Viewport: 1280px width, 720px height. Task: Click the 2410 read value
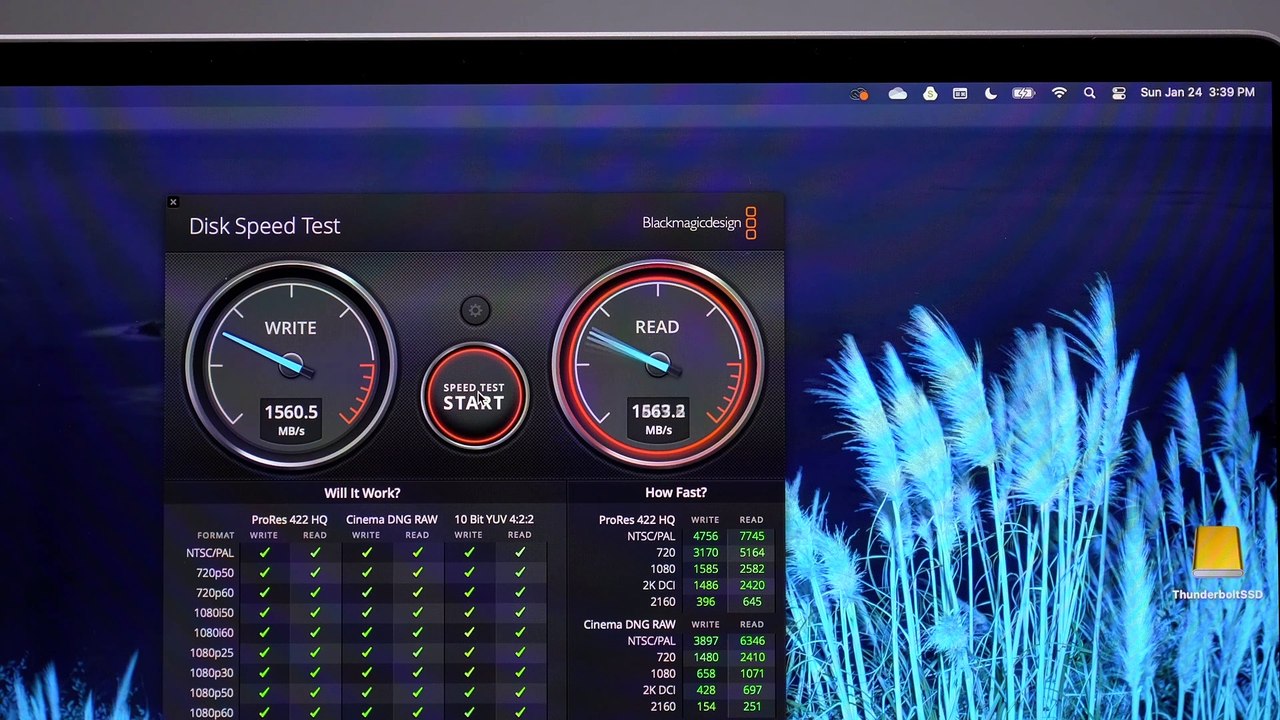[752, 657]
